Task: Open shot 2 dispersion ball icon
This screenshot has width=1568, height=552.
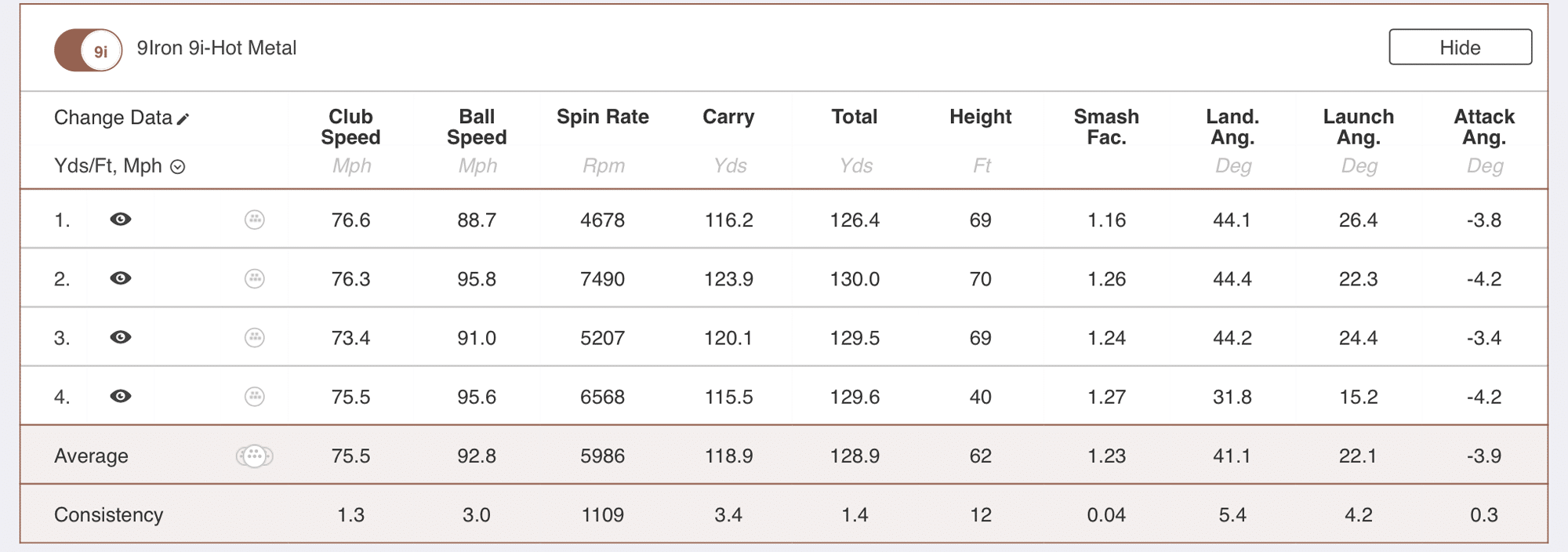Action: [255, 278]
